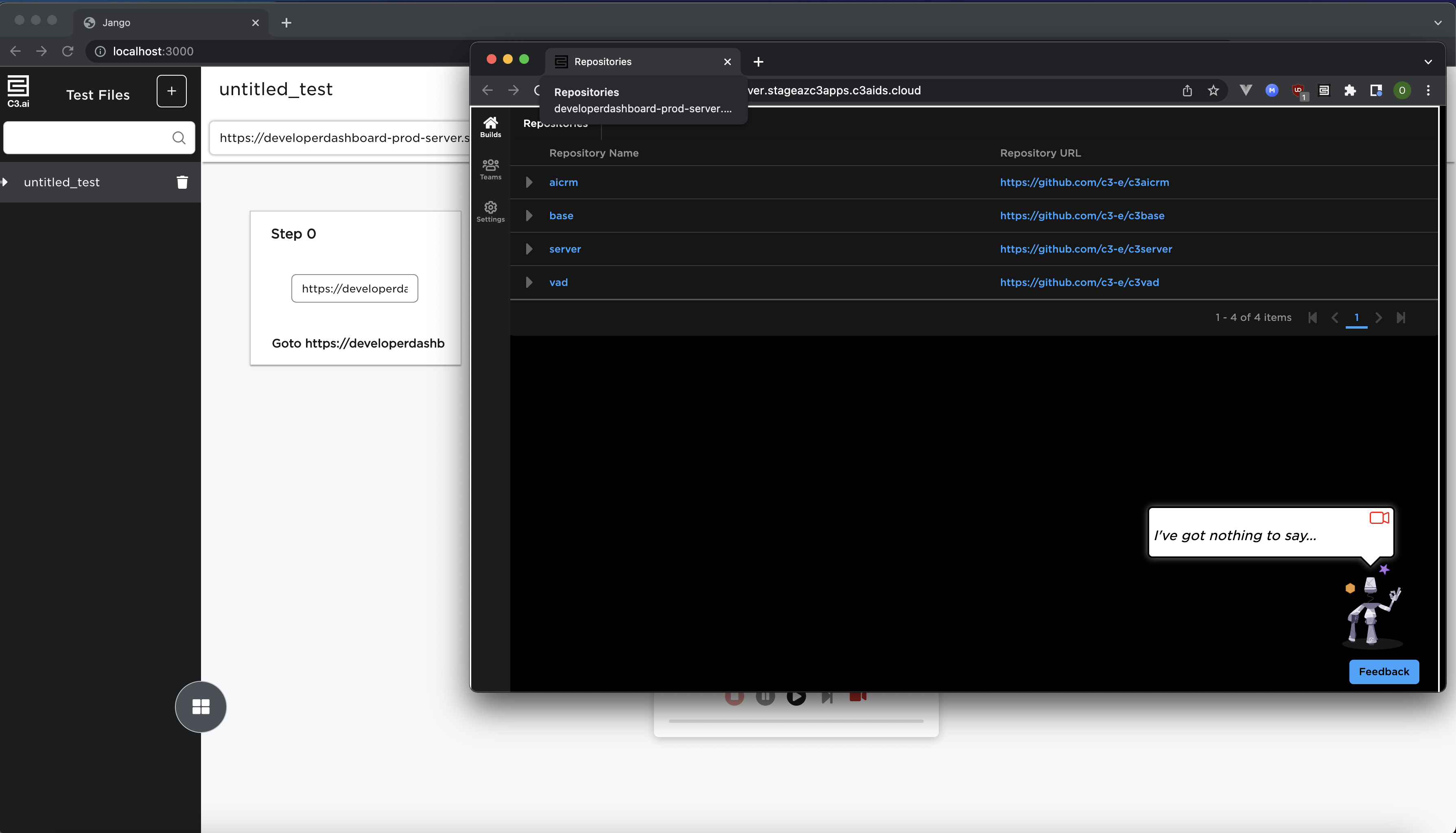Click the plus button beside Test Files
This screenshot has width=1456, height=833.
pyautogui.click(x=171, y=91)
